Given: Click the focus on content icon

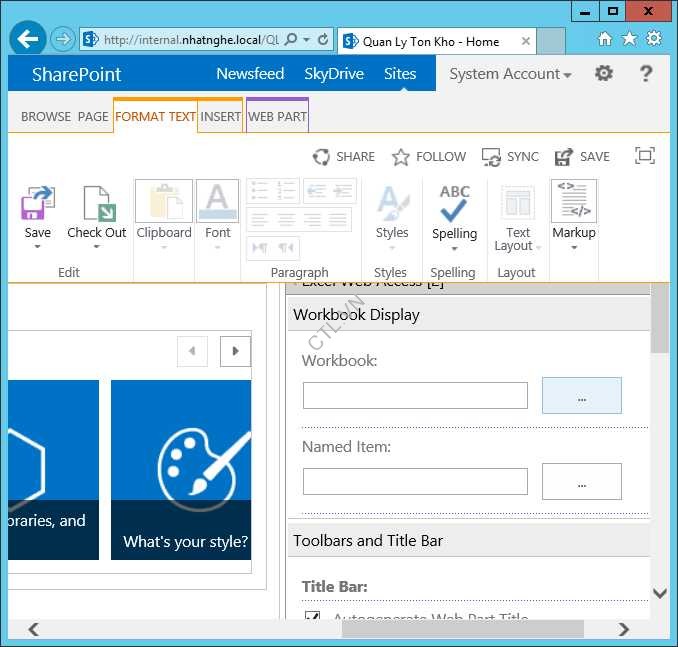Looking at the screenshot, I should [645, 156].
